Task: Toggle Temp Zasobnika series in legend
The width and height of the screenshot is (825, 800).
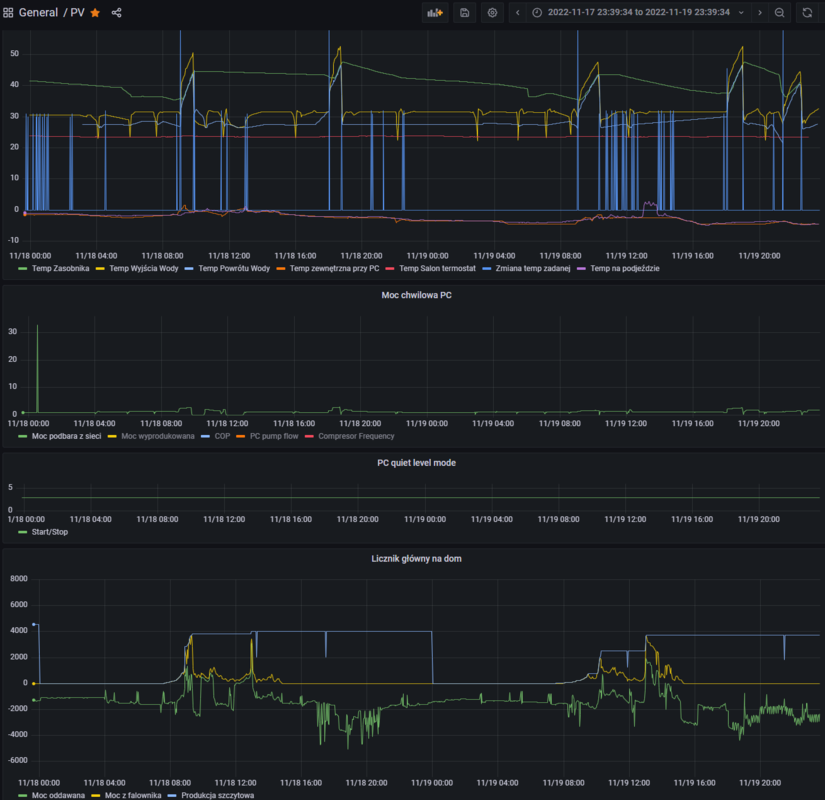Action: point(61,268)
